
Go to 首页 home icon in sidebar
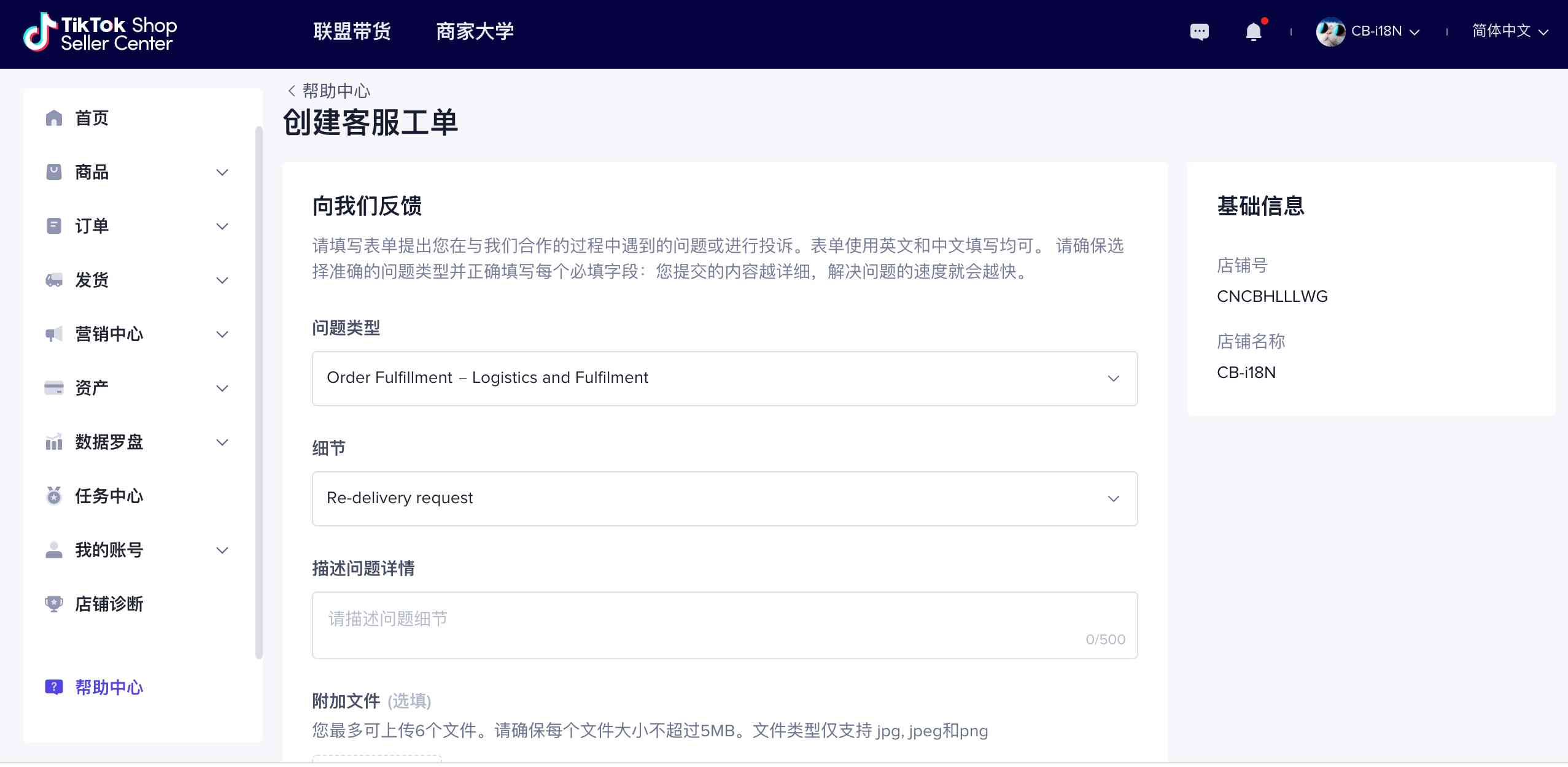click(x=54, y=118)
